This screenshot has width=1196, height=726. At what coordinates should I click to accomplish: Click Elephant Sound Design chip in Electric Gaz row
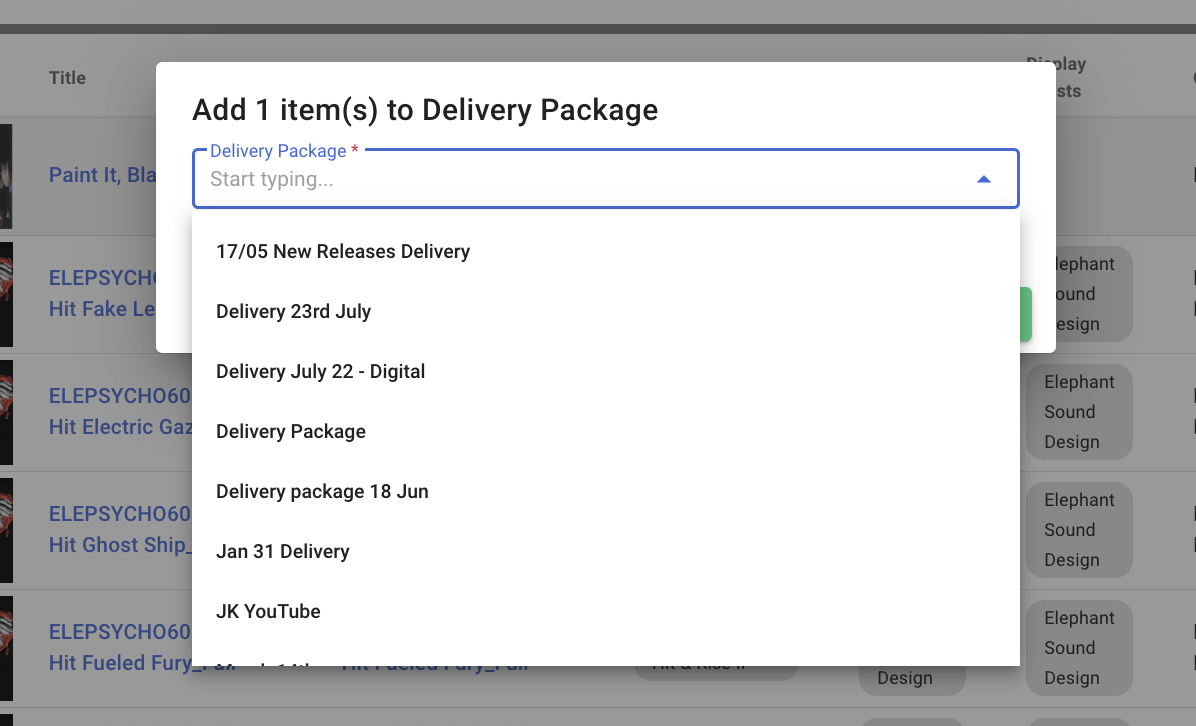pyautogui.click(x=1078, y=412)
